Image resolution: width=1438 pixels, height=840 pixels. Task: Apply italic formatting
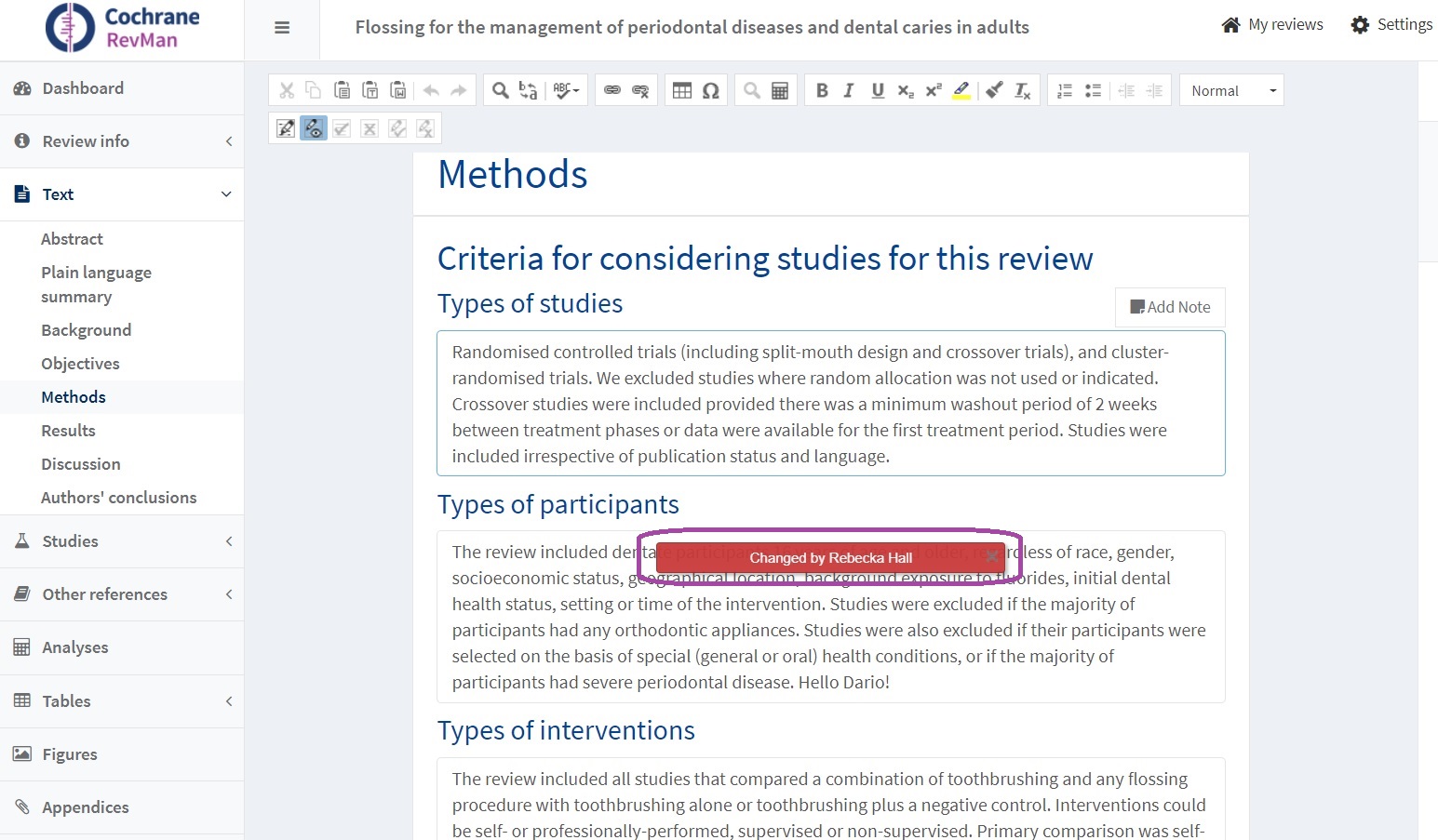(x=849, y=90)
